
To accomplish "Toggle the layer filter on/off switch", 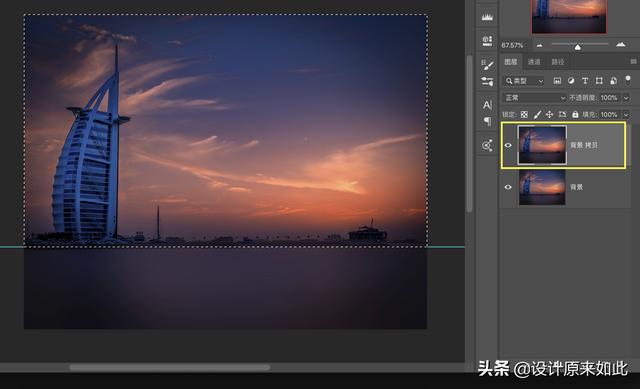I will (628, 79).
